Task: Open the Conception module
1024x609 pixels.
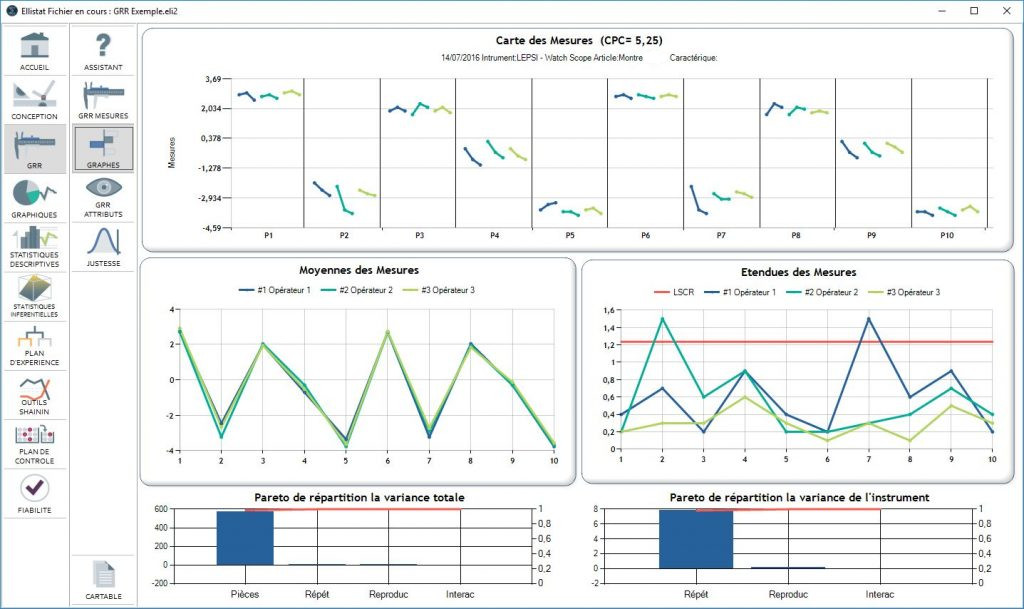Action: 35,100
